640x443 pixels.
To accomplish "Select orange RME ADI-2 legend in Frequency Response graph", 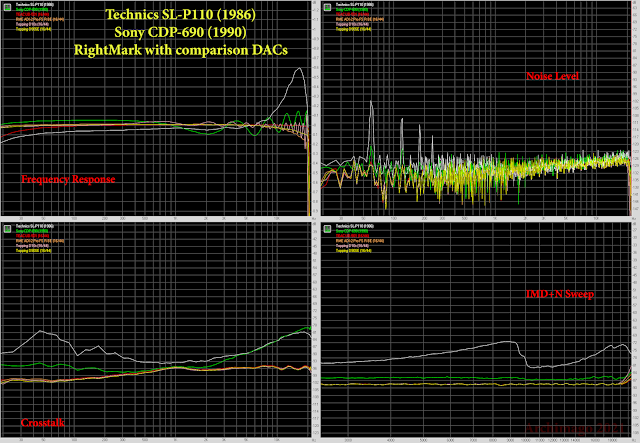I will pyautogui.click(x=40, y=19).
